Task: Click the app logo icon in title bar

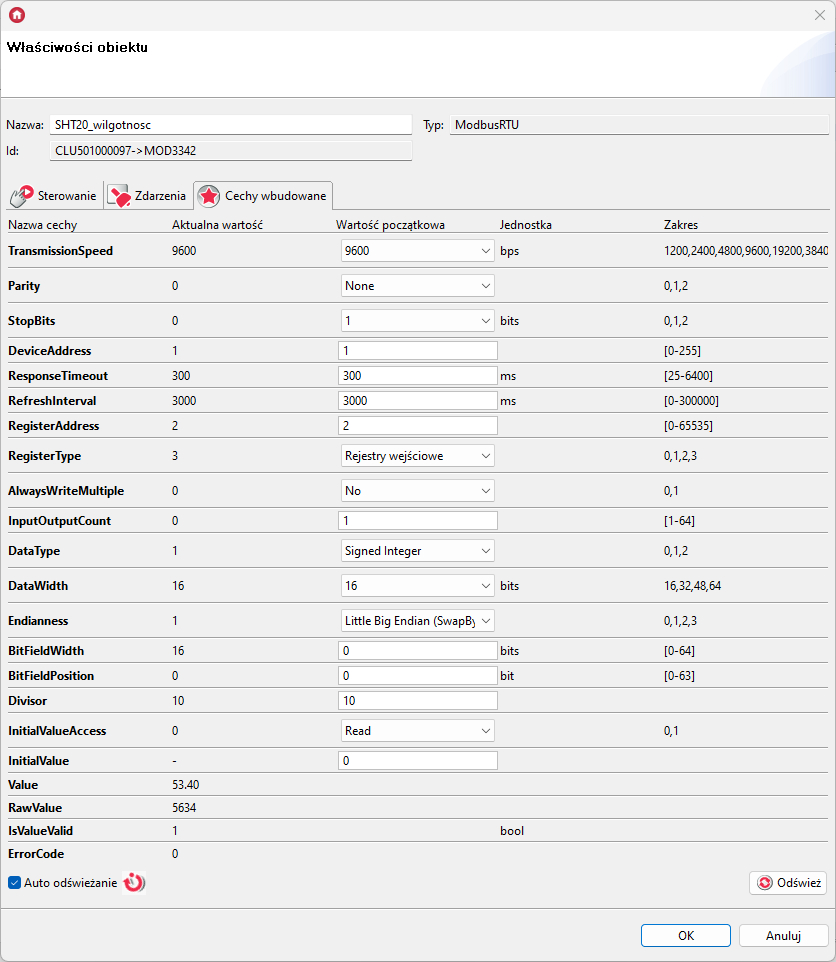Action: pyautogui.click(x=16, y=15)
